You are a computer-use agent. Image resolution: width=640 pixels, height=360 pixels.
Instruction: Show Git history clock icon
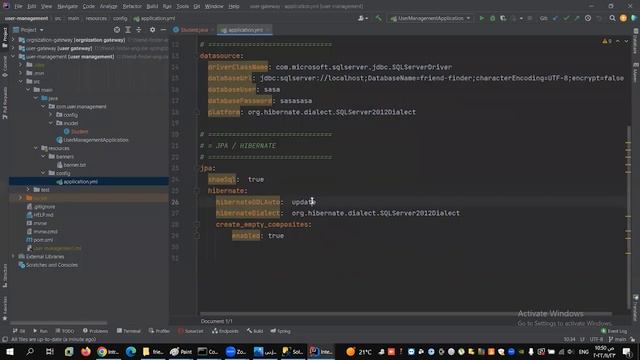pos(588,18)
